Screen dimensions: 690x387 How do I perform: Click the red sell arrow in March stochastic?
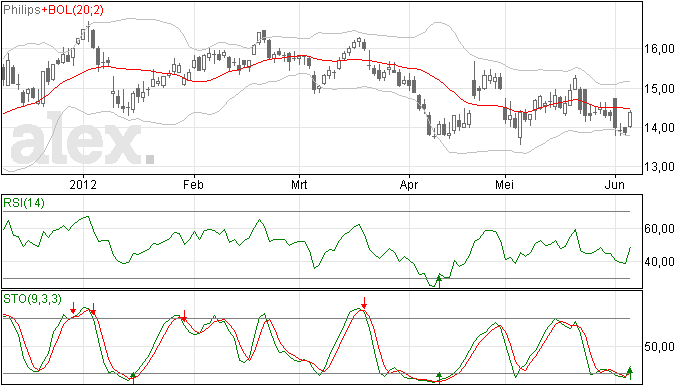[364, 303]
